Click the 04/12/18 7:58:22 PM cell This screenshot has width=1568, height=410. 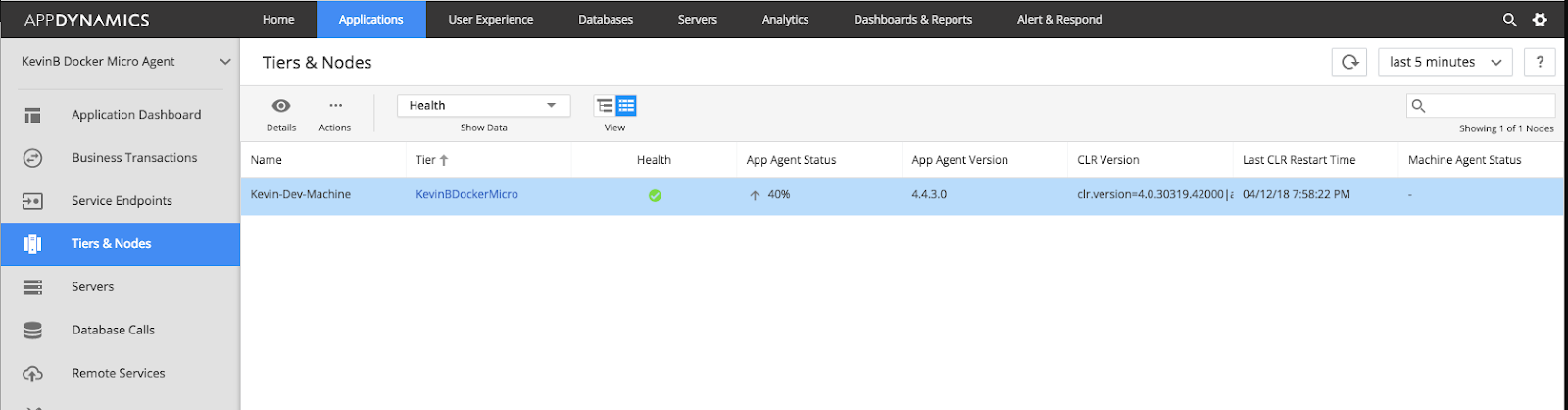coord(1297,195)
